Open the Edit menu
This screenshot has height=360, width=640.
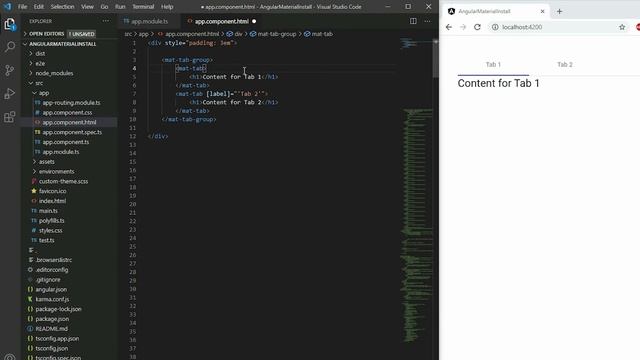coord(39,7)
